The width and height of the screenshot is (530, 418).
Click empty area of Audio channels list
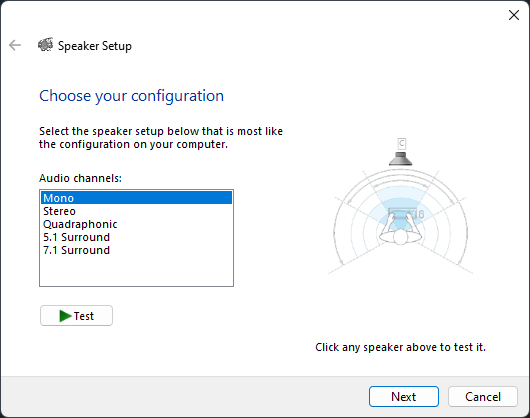[137, 271]
